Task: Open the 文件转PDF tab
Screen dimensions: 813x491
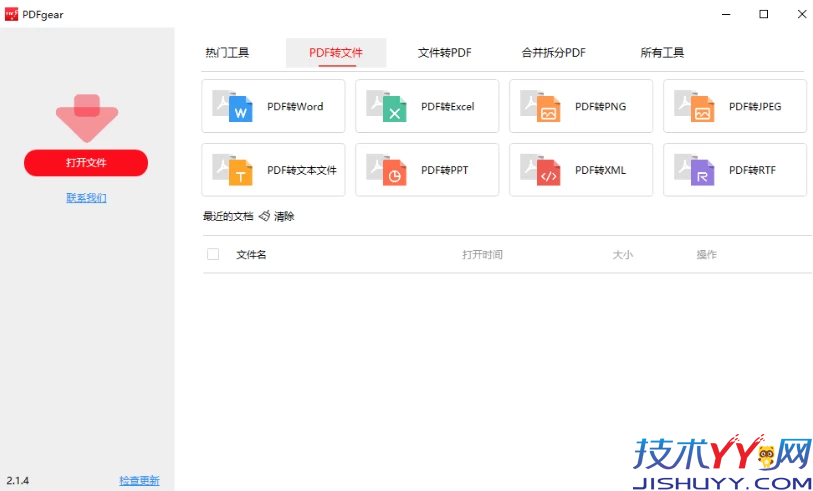Action: [445, 53]
